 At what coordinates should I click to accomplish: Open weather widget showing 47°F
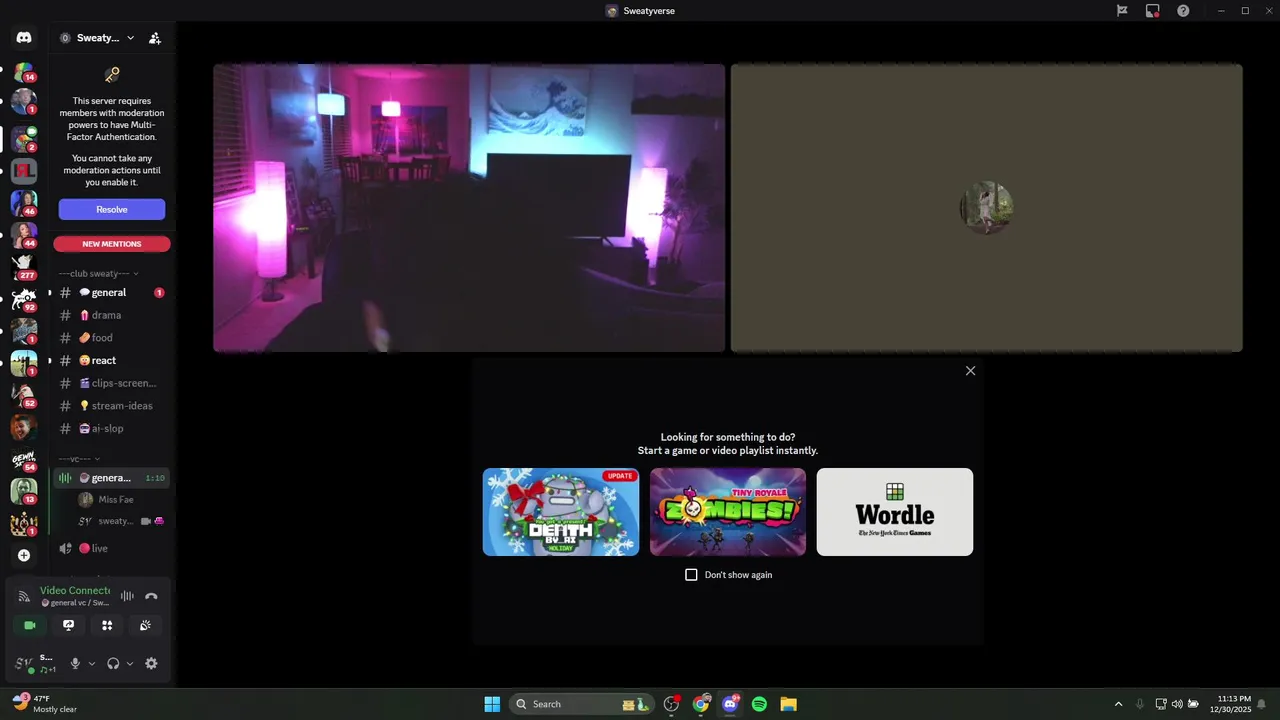tap(46, 704)
